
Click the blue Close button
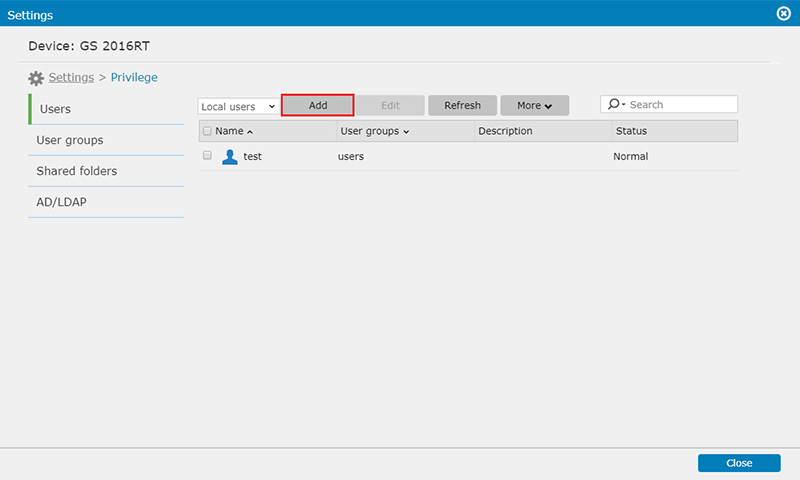coord(739,463)
